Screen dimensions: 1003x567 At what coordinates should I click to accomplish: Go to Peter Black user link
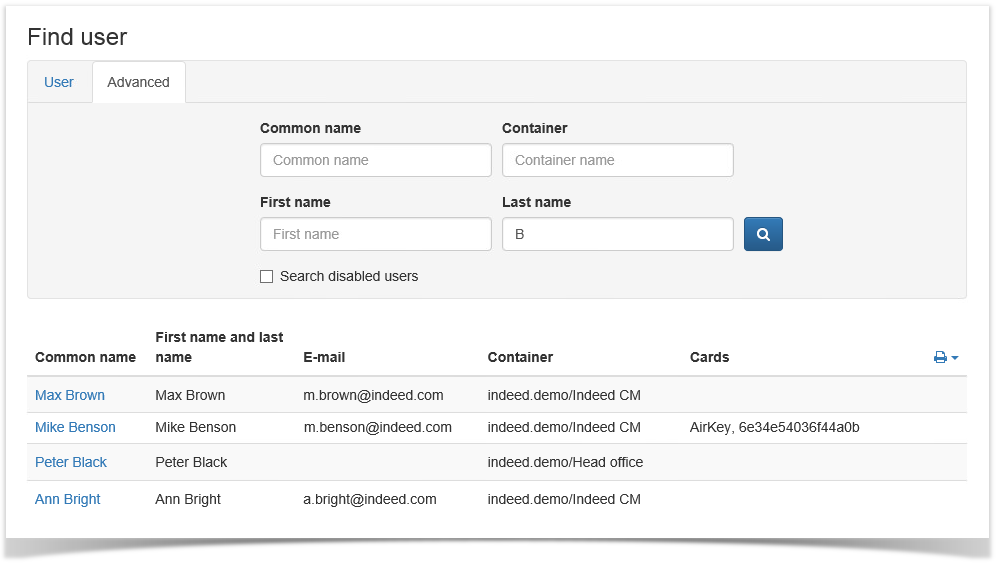[71, 462]
